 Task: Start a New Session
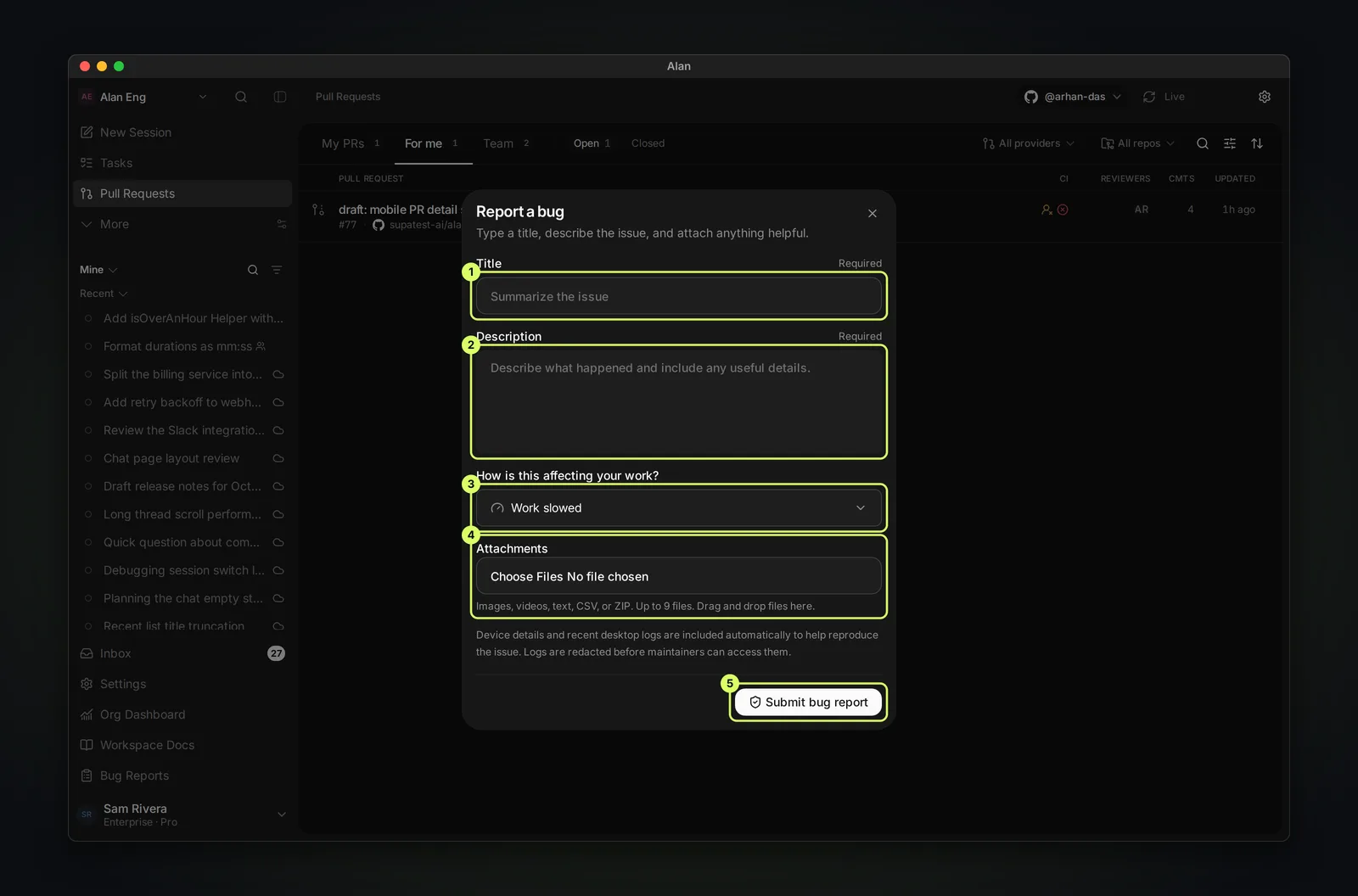(182, 132)
